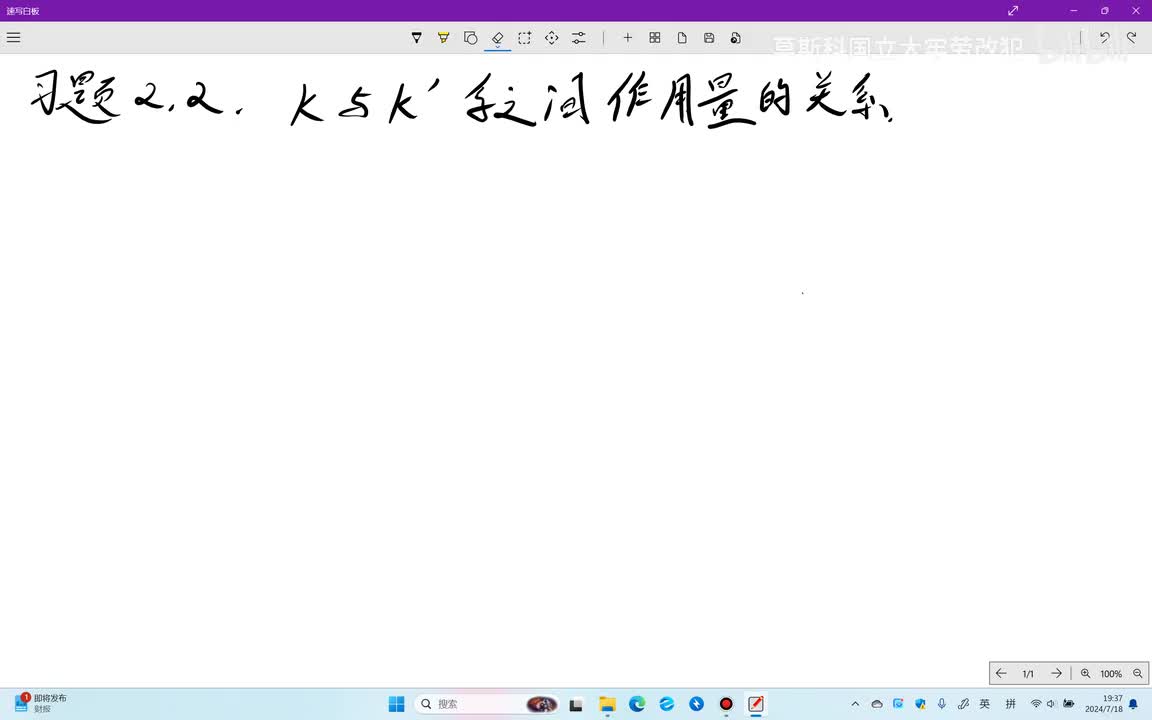Open the page grid overview
Viewport: 1152px width, 720px height.
point(655,37)
